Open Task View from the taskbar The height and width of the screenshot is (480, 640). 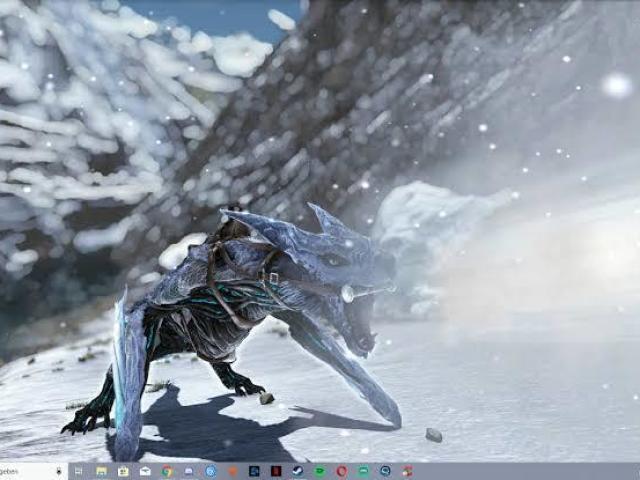79,471
